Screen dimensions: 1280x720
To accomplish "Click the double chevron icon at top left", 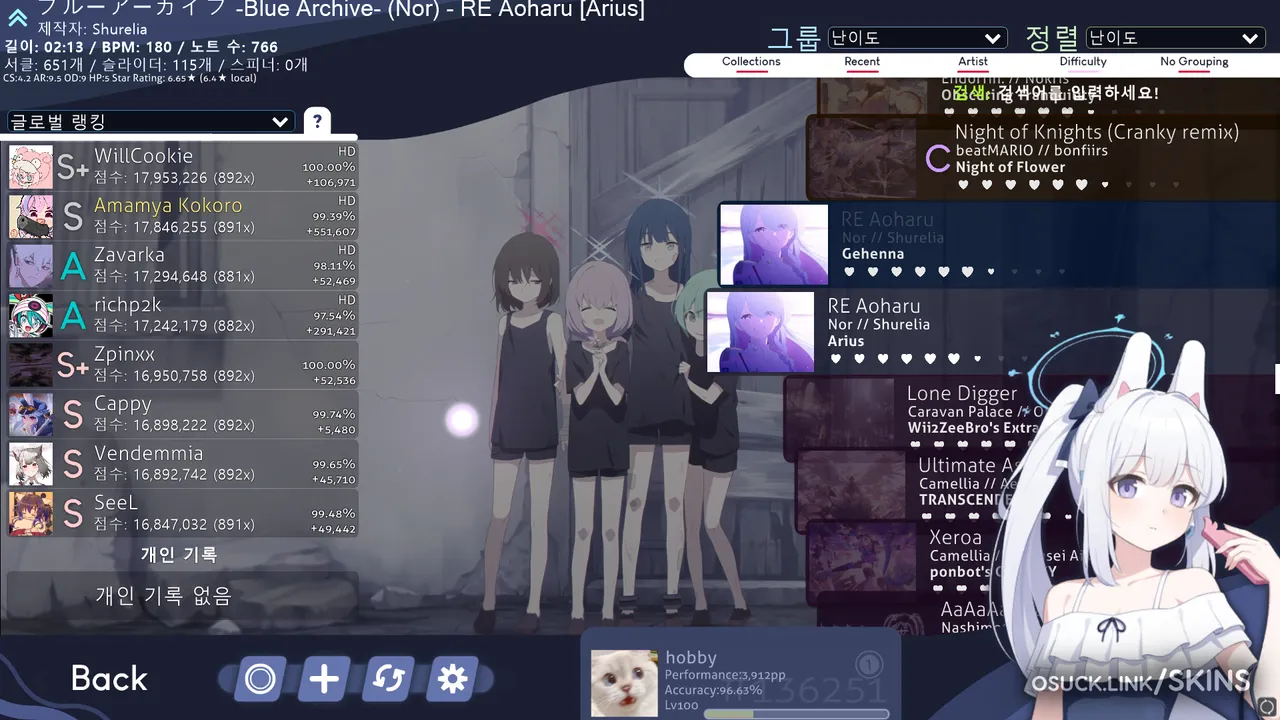I will pyautogui.click(x=17, y=18).
